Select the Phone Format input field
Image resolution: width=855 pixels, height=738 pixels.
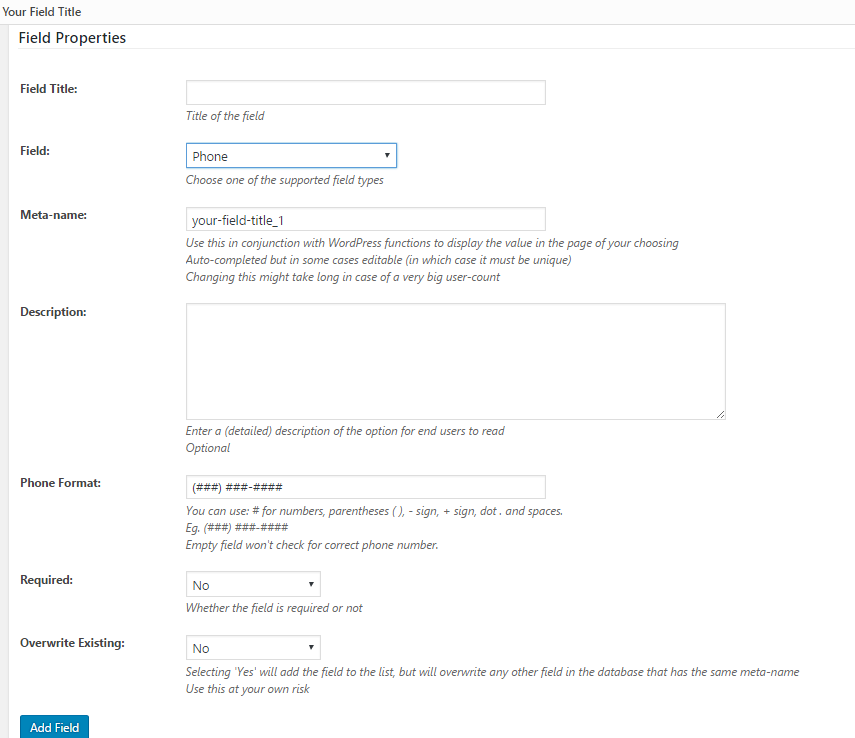point(365,487)
